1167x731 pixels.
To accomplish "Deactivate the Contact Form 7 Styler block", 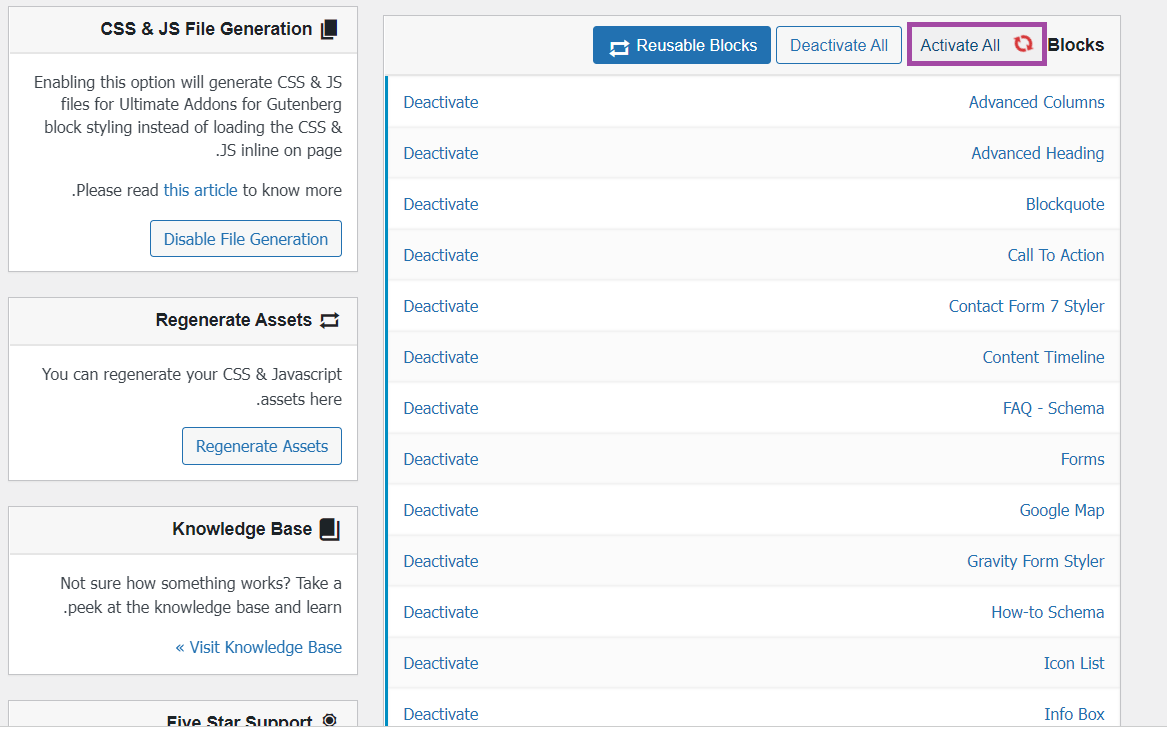I will pyautogui.click(x=441, y=306).
